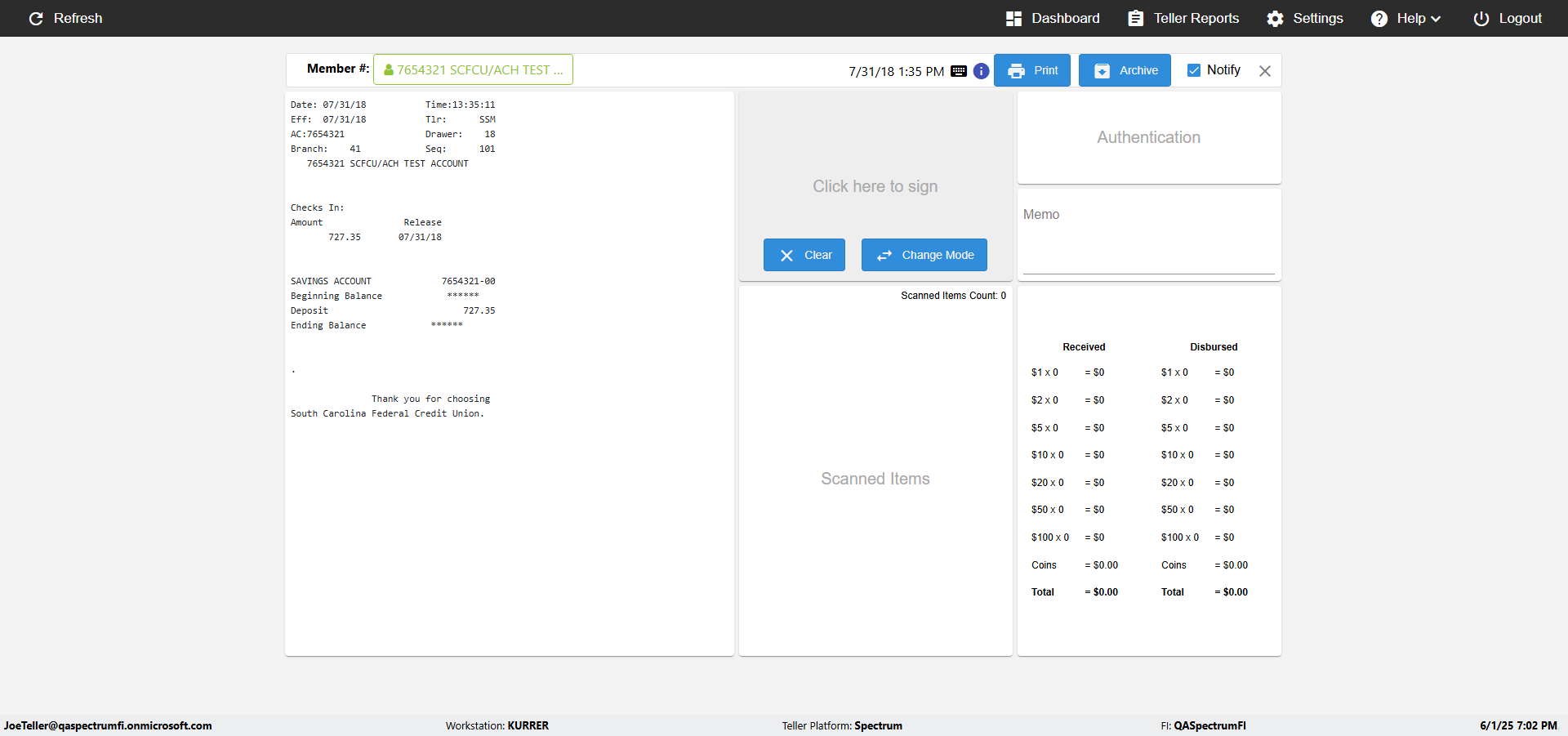Clear the signature with Clear button

804,255
